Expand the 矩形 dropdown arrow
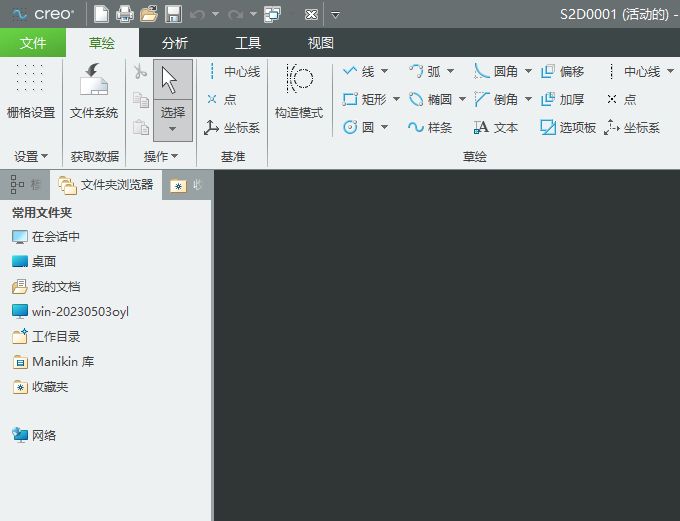Screen dimensions: 680x521 [x=396, y=99]
